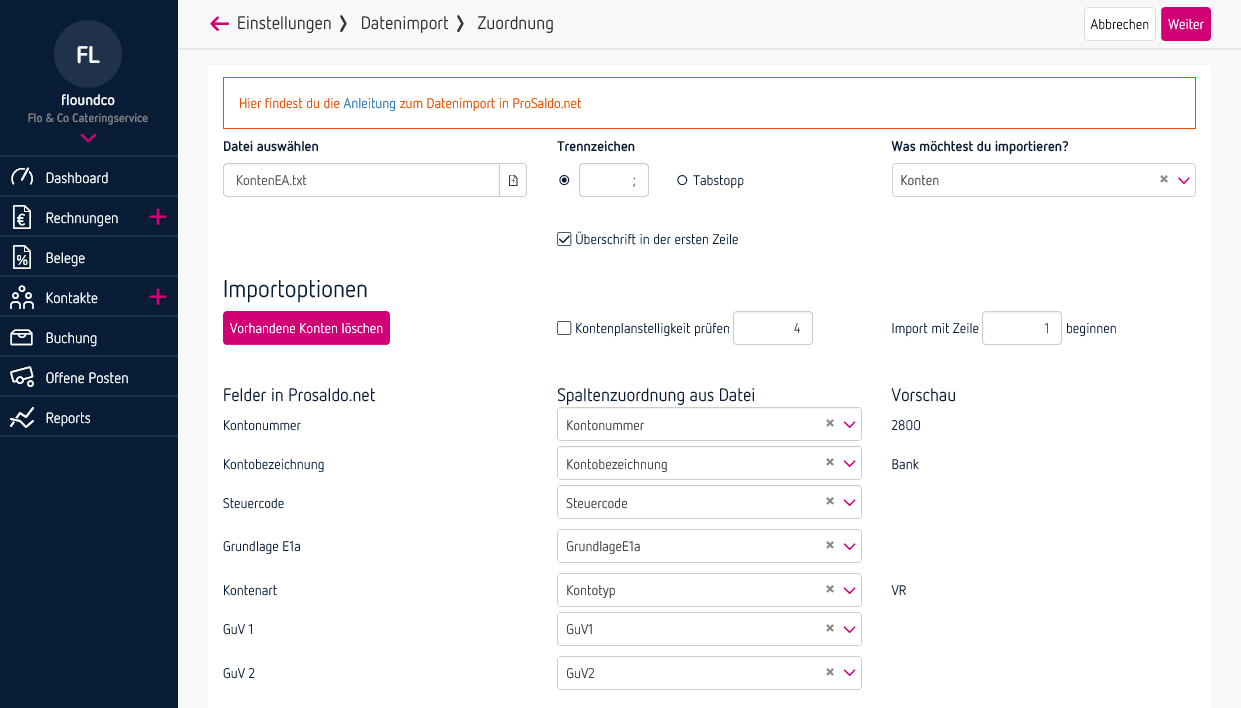Viewport: 1241px width, 708px height.
Task: Open the Kontonummer column mapping dropdown
Action: click(x=848, y=424)
